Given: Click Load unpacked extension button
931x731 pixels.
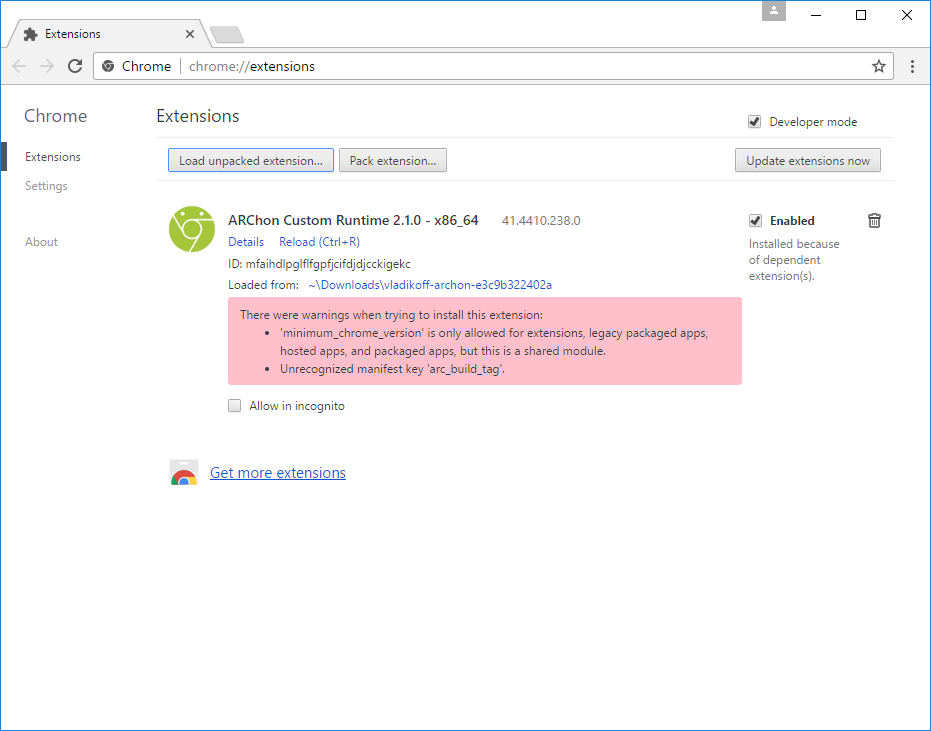Looking at the screenshot, I should 251,160.
